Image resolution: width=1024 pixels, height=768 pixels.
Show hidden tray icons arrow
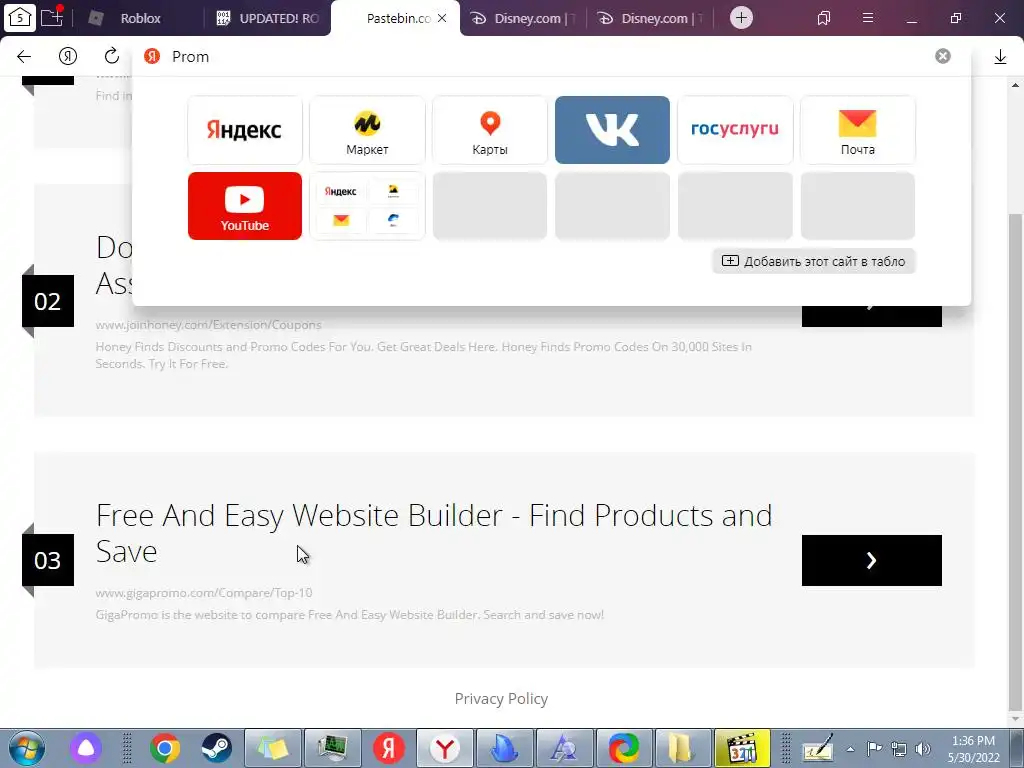point(850,749)
